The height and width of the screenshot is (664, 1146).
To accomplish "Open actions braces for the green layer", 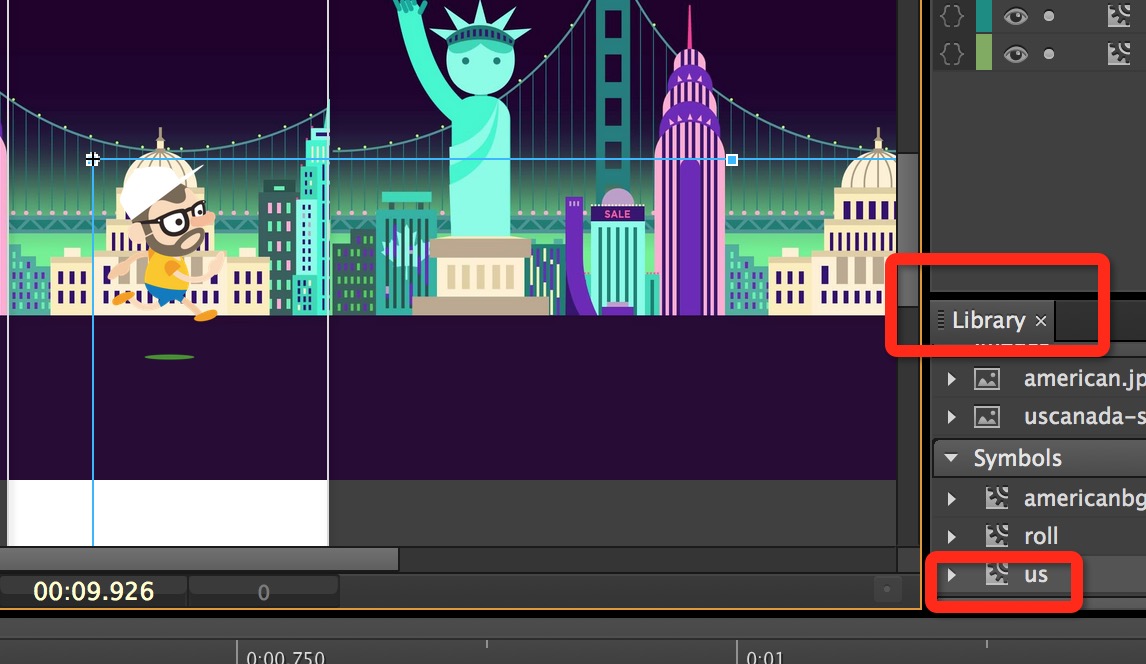I will click(x=952, y=53).
